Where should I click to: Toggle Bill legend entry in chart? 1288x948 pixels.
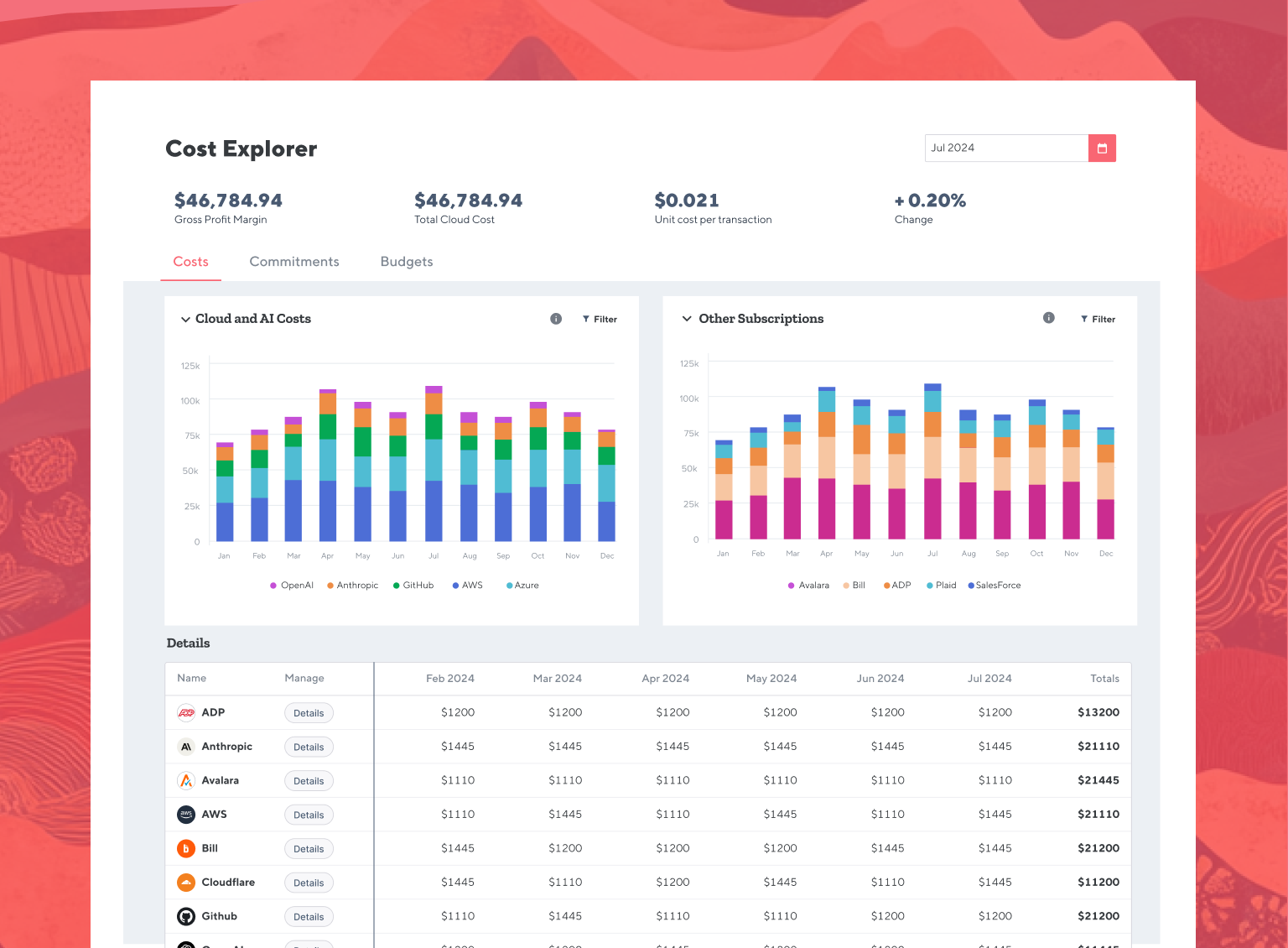854,586
